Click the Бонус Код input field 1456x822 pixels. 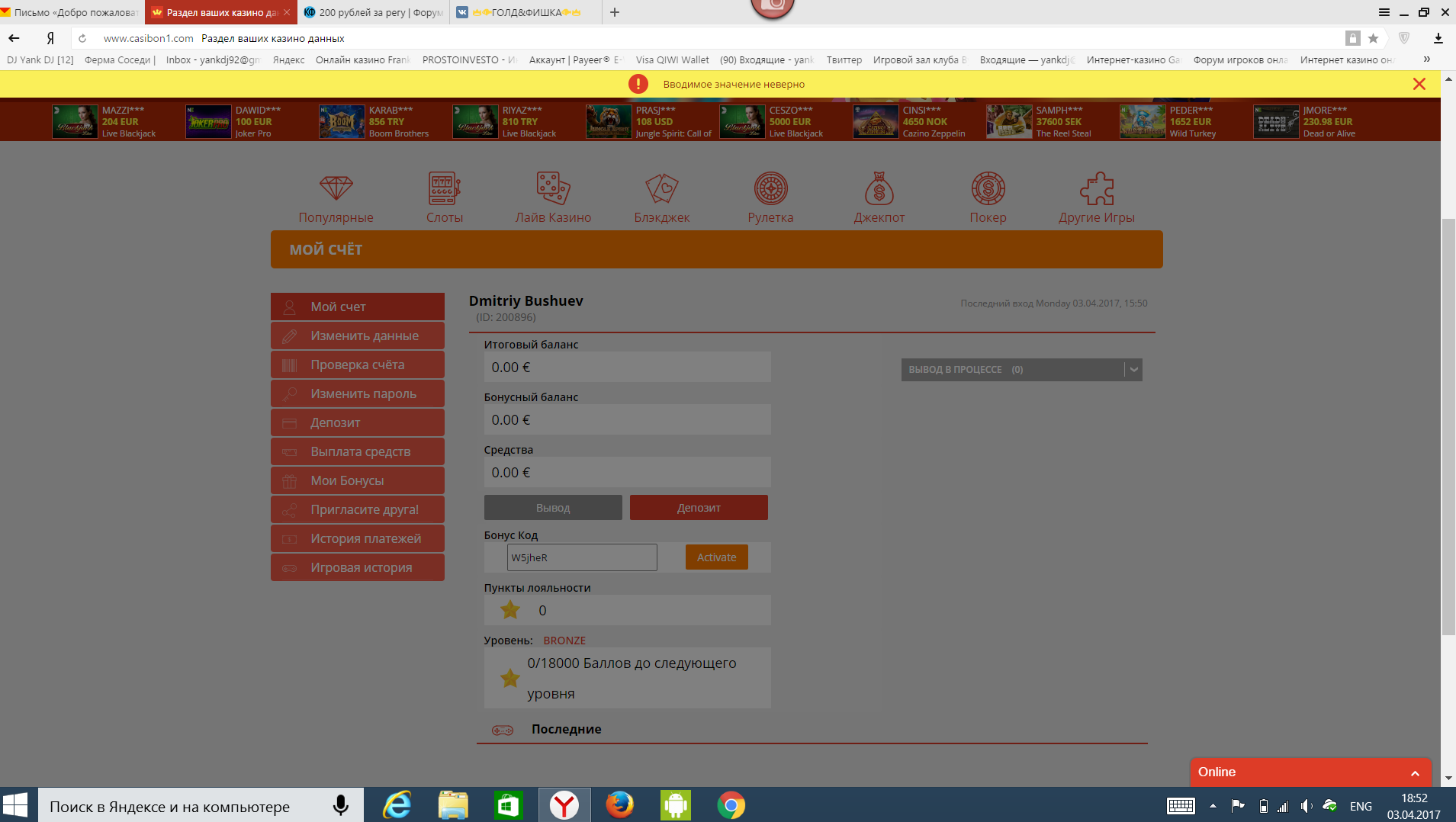(x=582, y=557)
